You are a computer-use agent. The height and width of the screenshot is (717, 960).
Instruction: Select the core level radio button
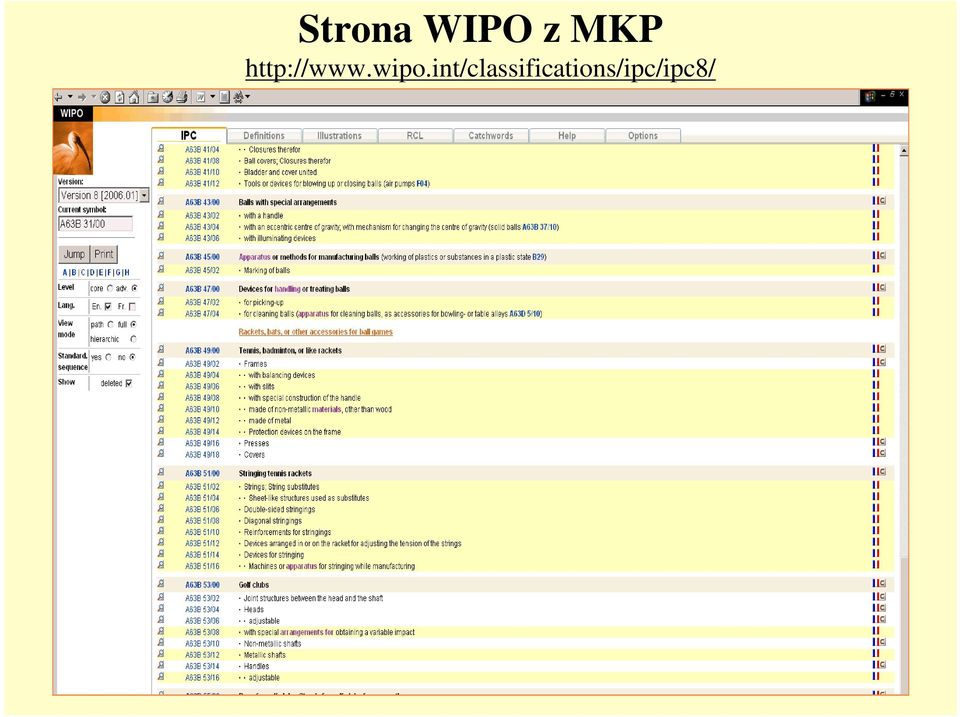pyautogui.click(x=110, y=288)
